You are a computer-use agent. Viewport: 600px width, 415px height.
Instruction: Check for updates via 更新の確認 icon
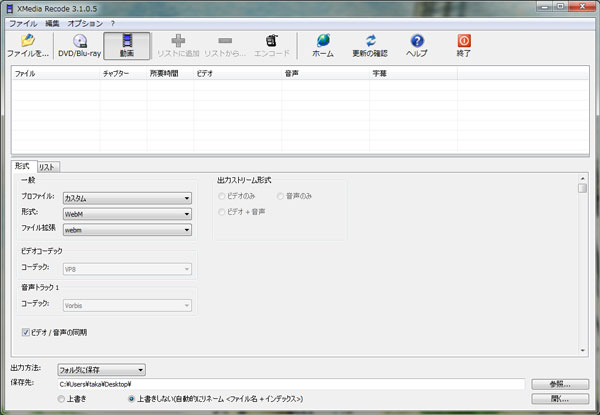click(x=371, y=45)
